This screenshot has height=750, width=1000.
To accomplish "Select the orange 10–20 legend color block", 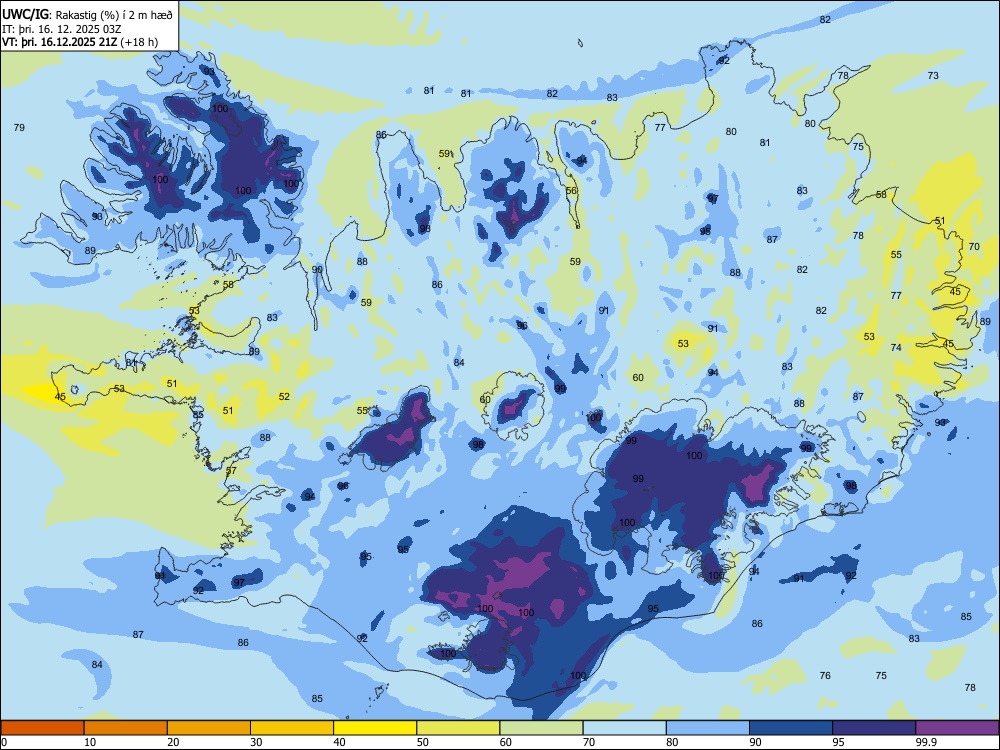I will 126,728.
